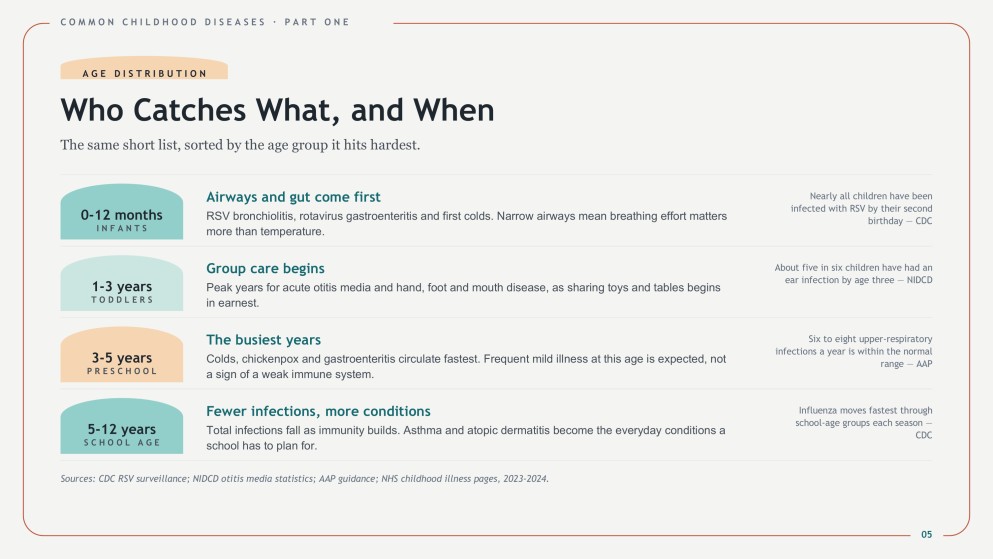Select the 5-12 years School Age badge
This screenshot has width=993, height=559.
coord(122,426)
